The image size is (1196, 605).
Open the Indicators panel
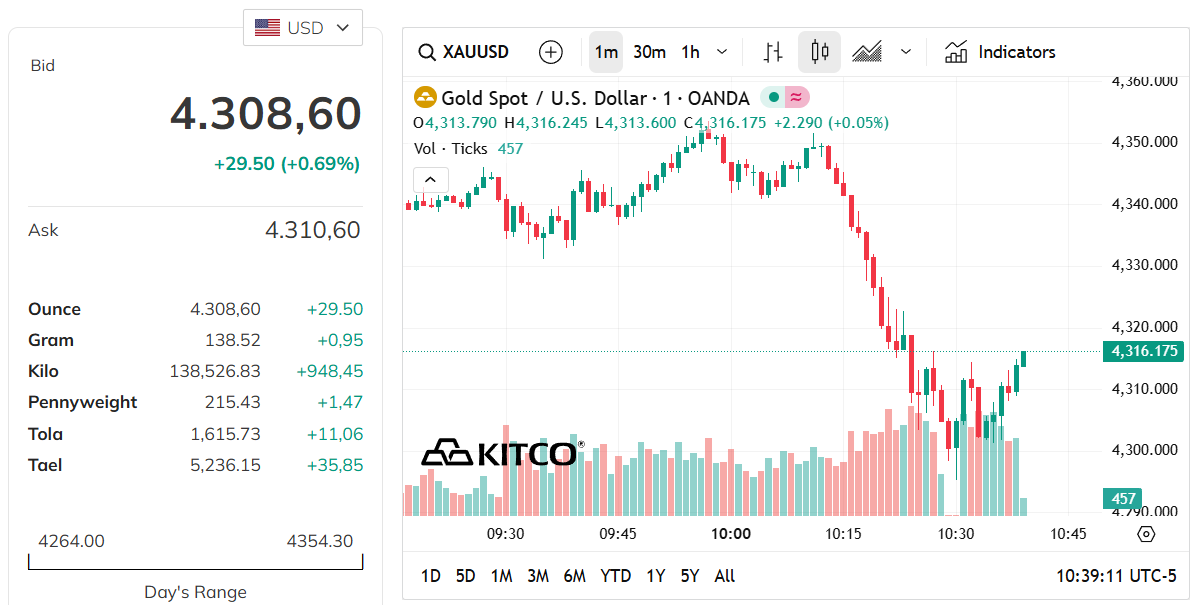(x=1000, y=52)
